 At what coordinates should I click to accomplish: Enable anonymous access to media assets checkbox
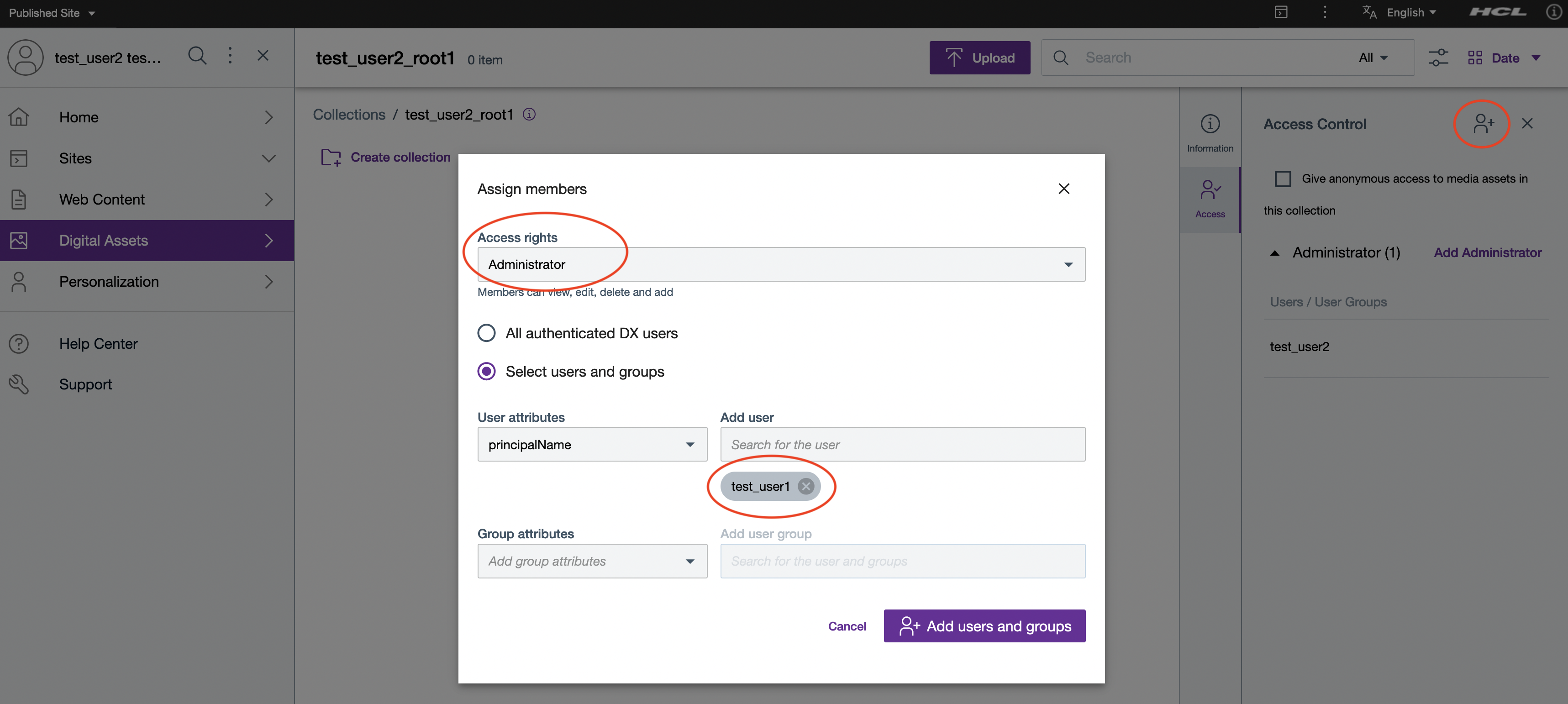click(1283, 178)
